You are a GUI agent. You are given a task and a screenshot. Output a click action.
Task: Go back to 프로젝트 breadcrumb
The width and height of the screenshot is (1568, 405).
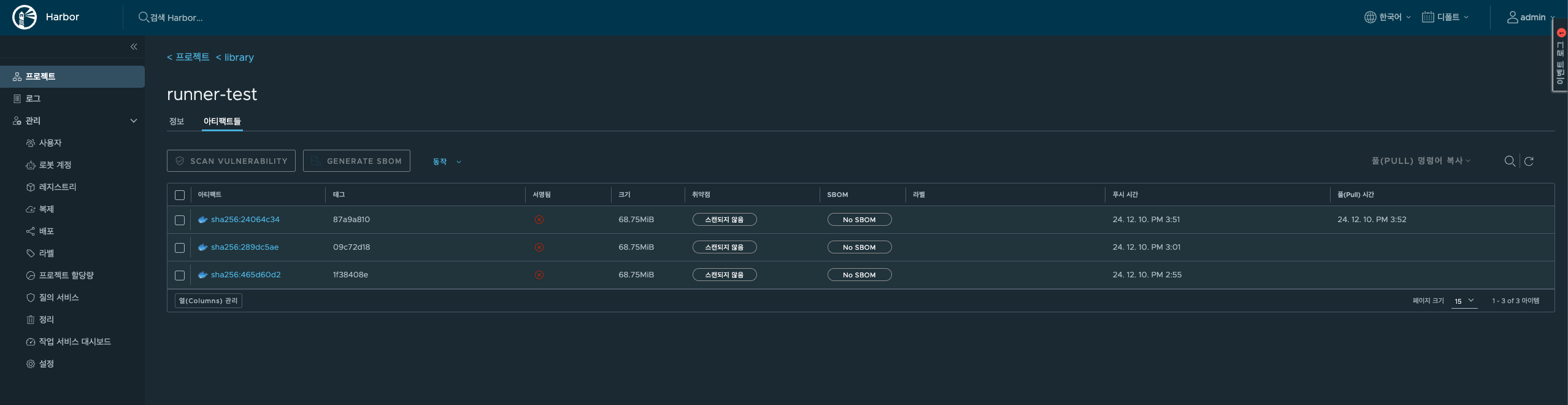(188, 57)
